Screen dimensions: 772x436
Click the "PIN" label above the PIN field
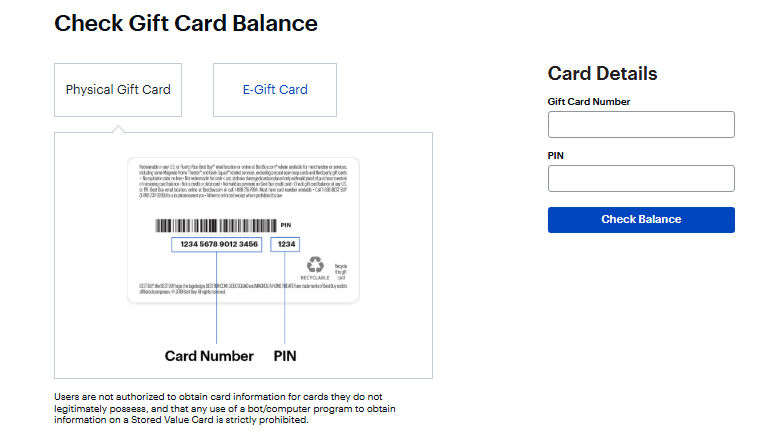pos(557,156)
